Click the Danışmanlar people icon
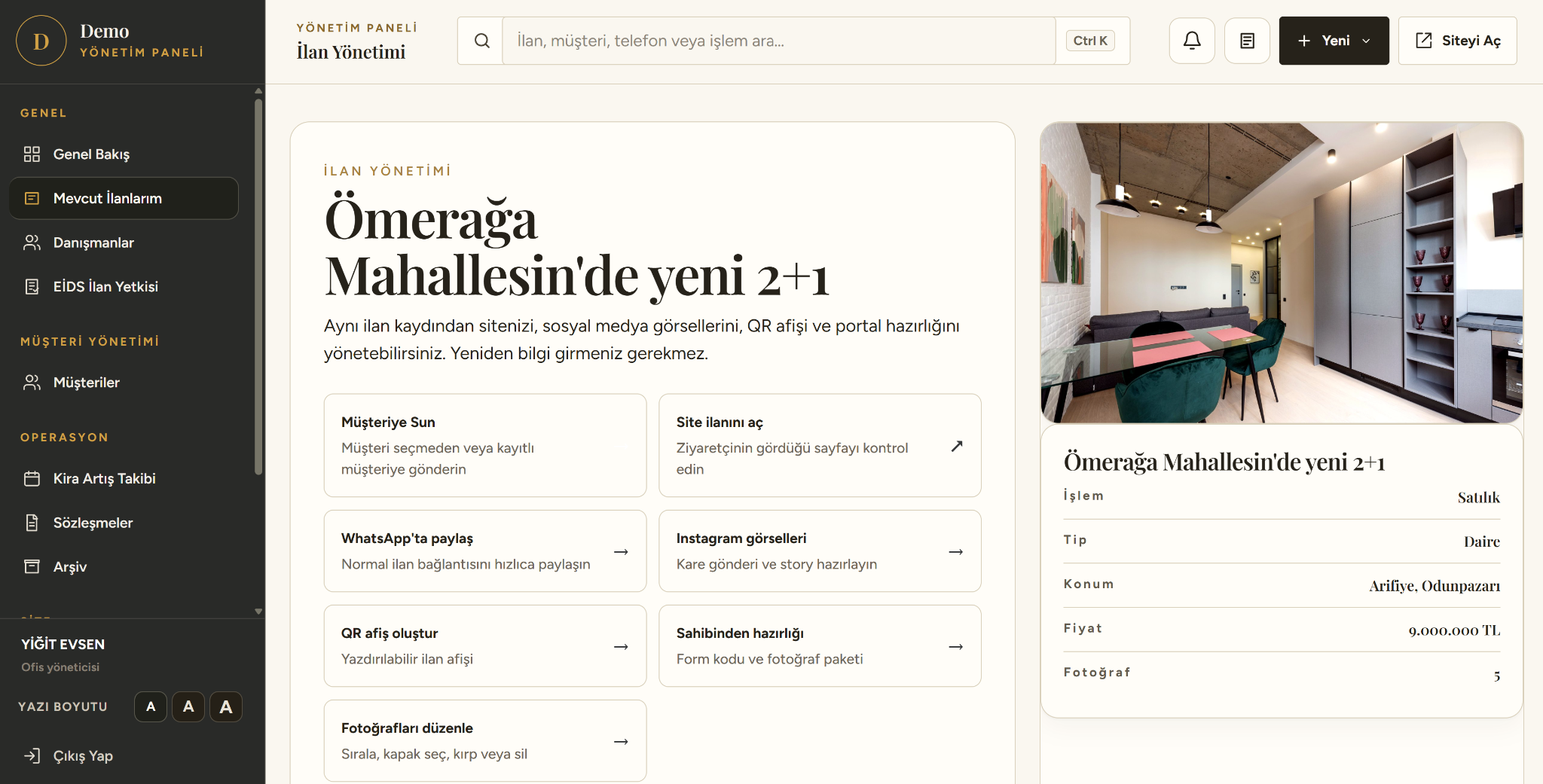Image resolution: width=1543 pixels, height=784 pixels. [x=32, y=243]
